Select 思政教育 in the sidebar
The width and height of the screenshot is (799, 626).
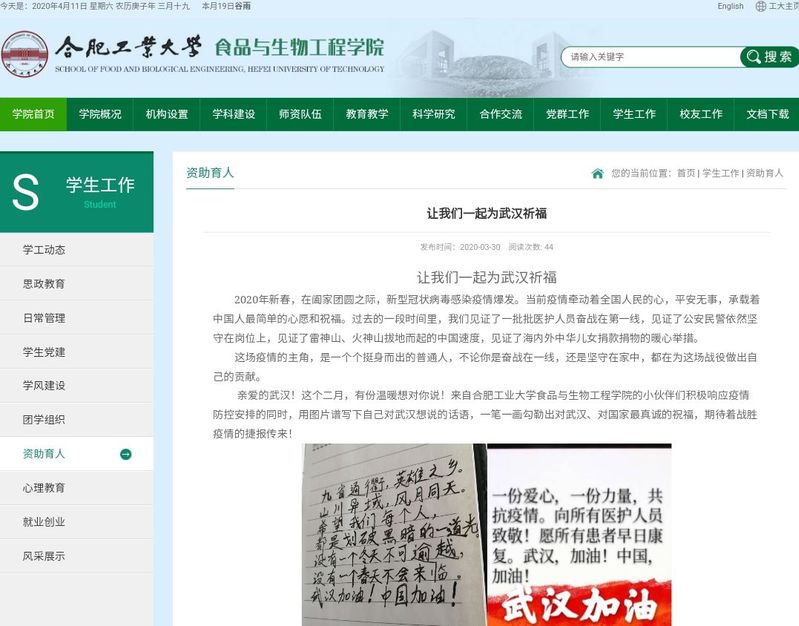[44, 284]
